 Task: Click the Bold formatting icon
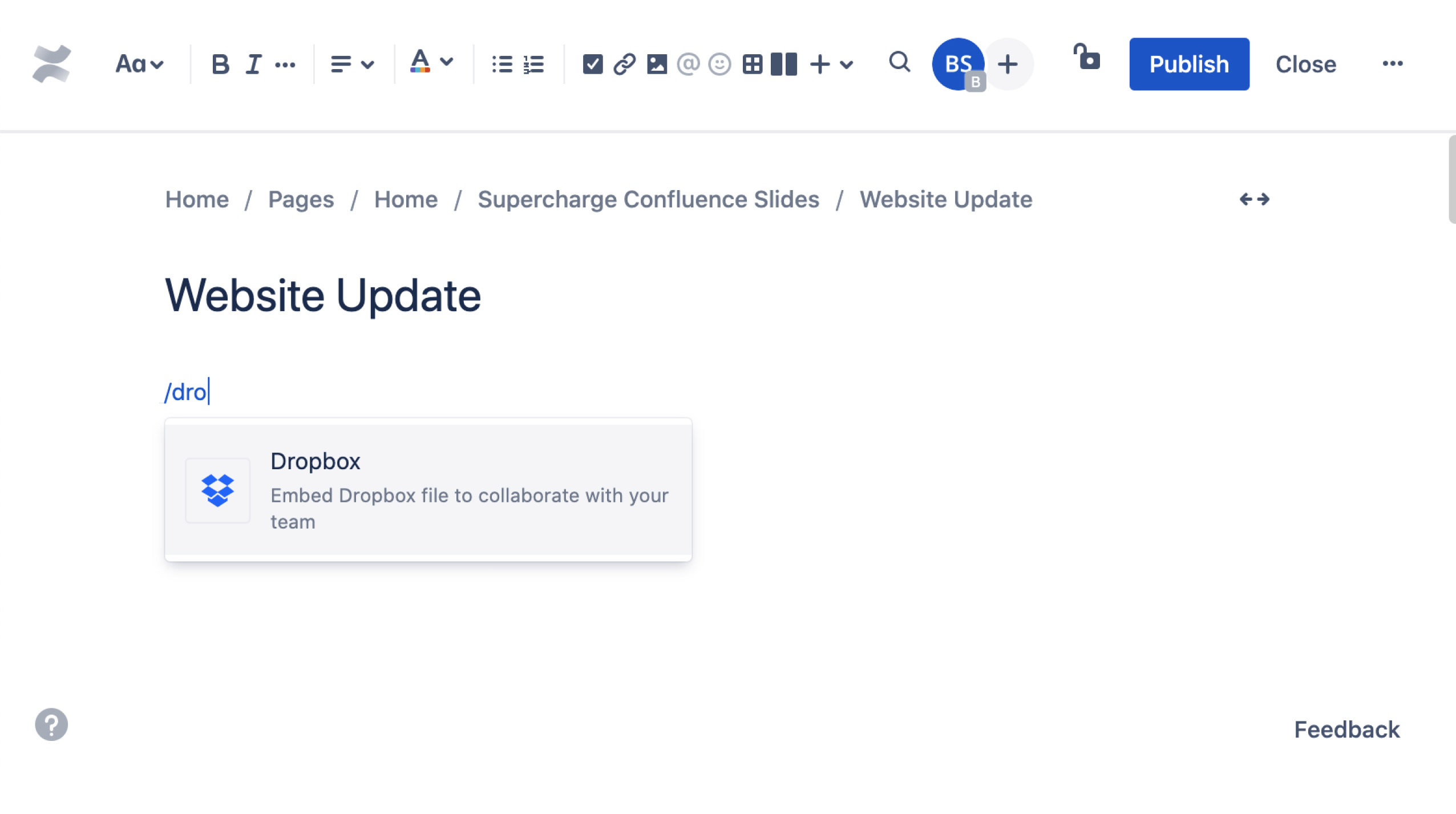pyautogui.click(x=220, y=64)
